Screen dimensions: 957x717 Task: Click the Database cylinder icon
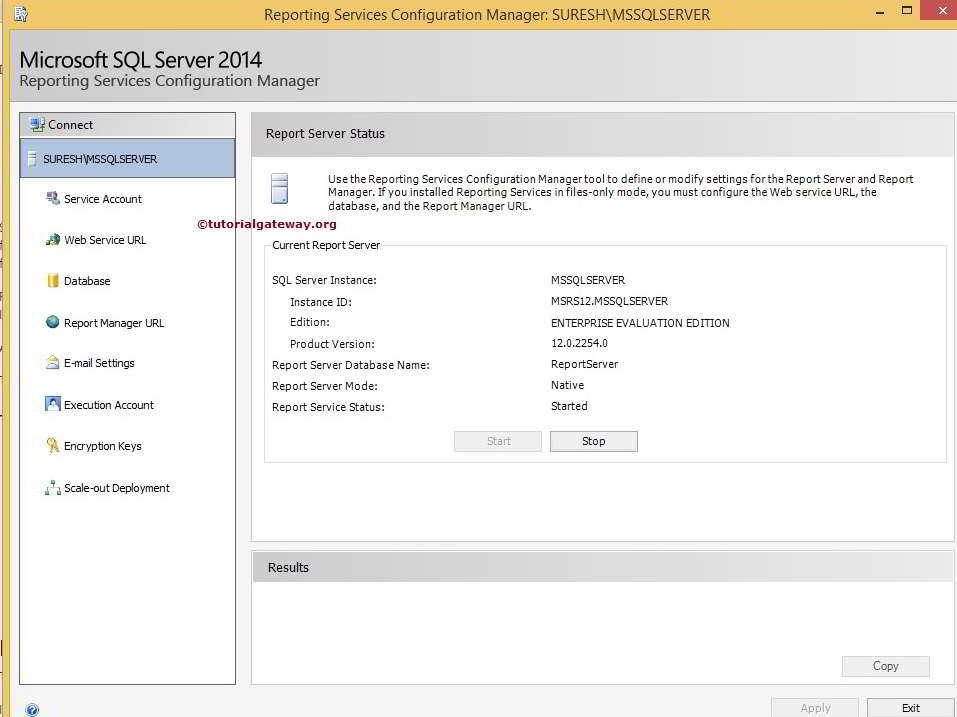53,281
